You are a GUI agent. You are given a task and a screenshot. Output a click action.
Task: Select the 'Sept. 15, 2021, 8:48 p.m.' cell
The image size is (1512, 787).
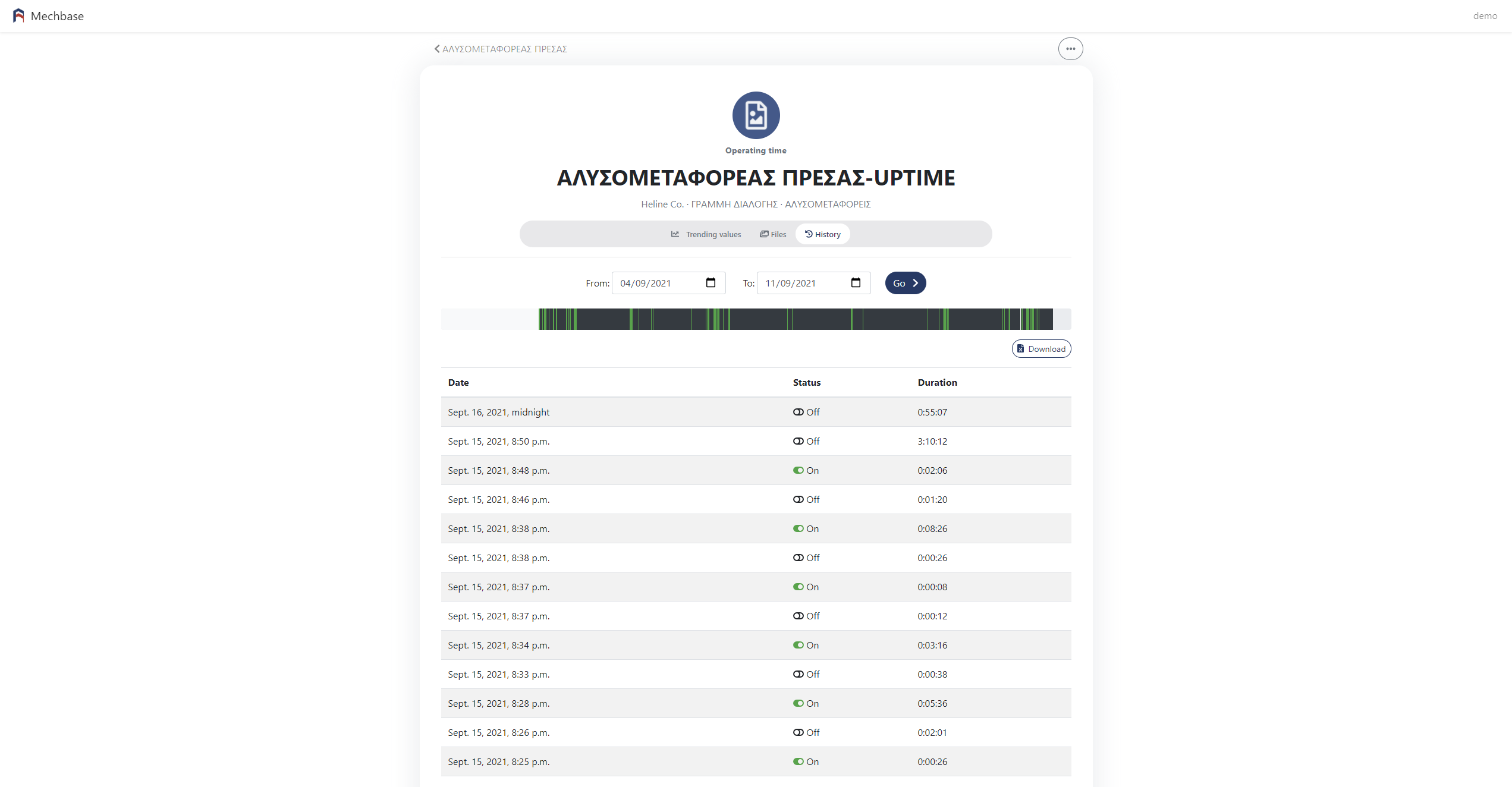coord(498,470)
